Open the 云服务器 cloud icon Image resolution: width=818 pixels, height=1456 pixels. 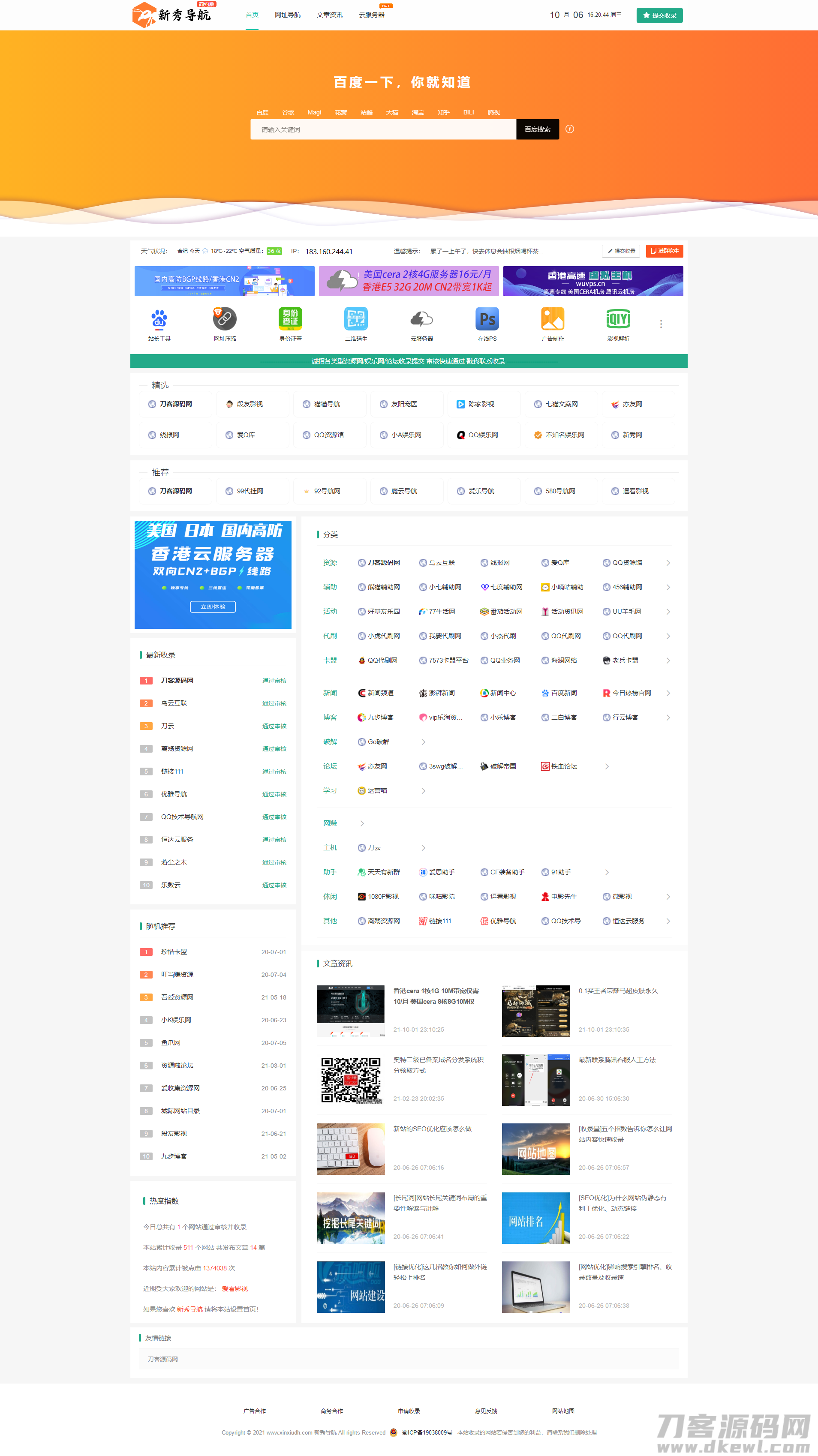pos(421,319)
